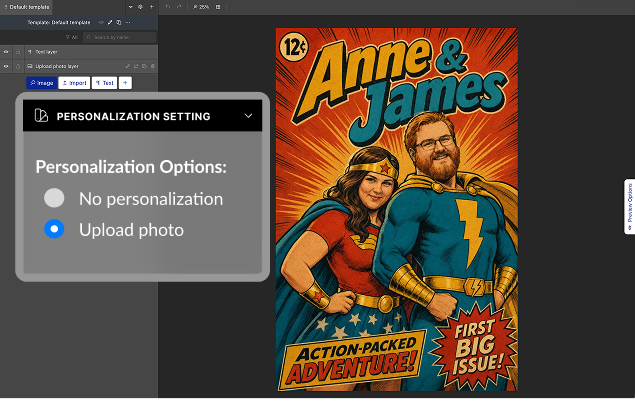
Task: Delete the Upload photo layer
Action: 153,66
